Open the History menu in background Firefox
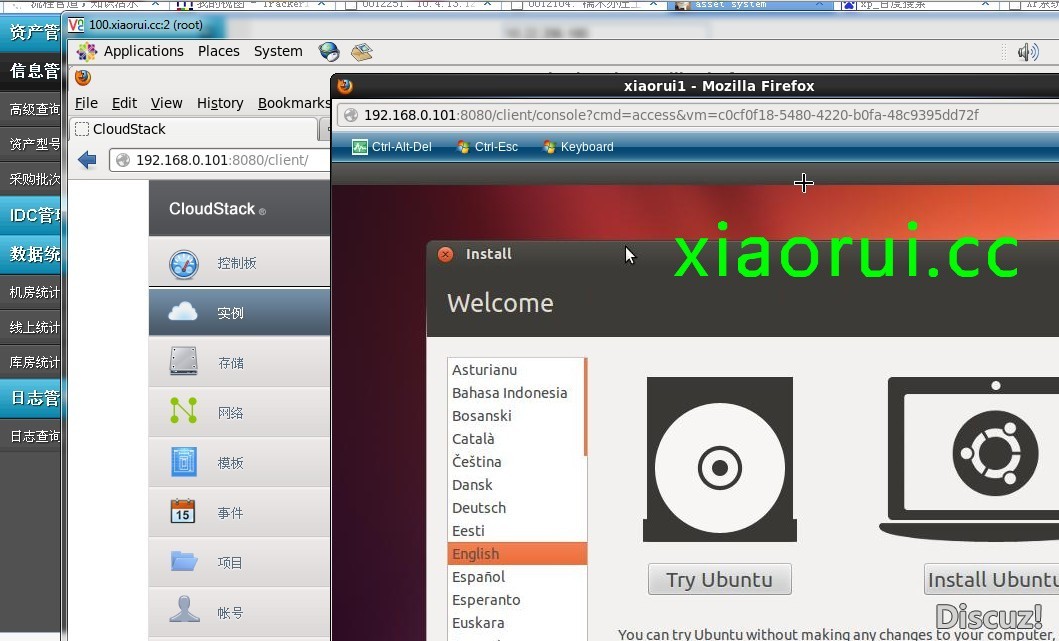 click(220, 103)
